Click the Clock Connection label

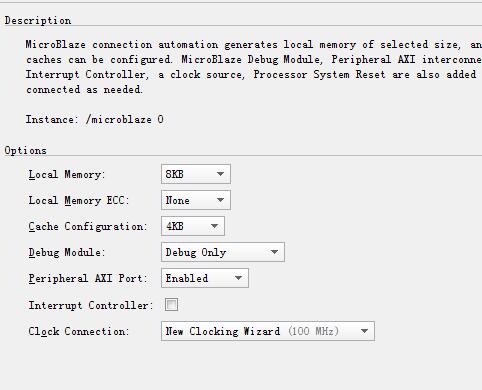coord(79,331)
